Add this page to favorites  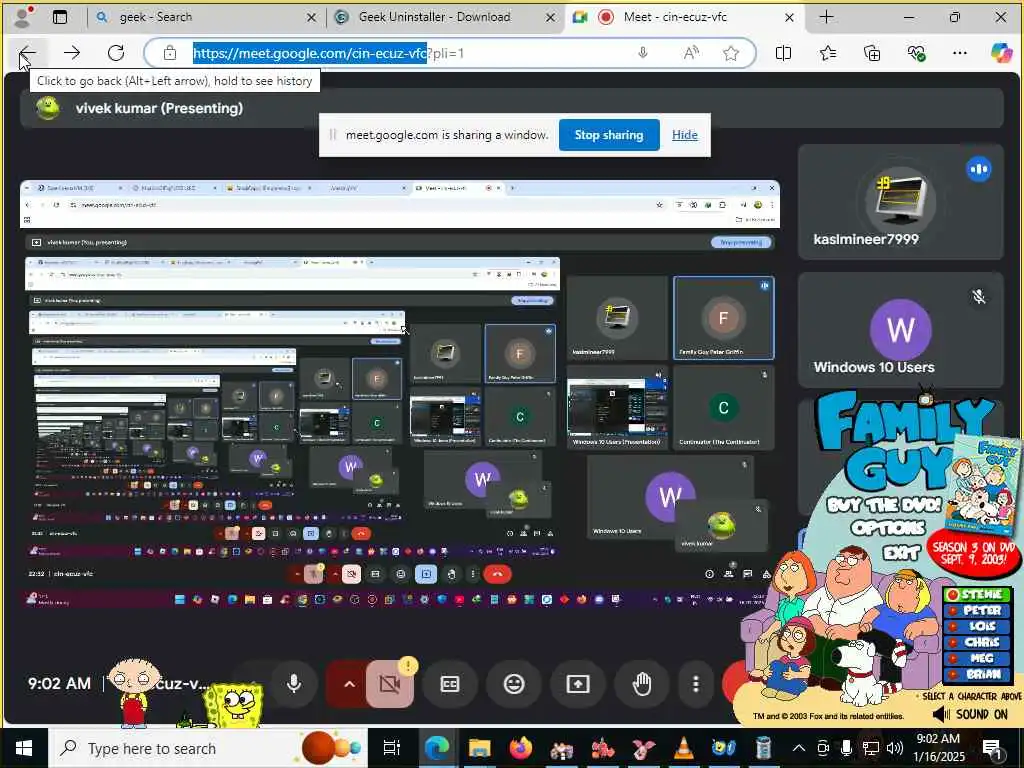tap(731, 53)
